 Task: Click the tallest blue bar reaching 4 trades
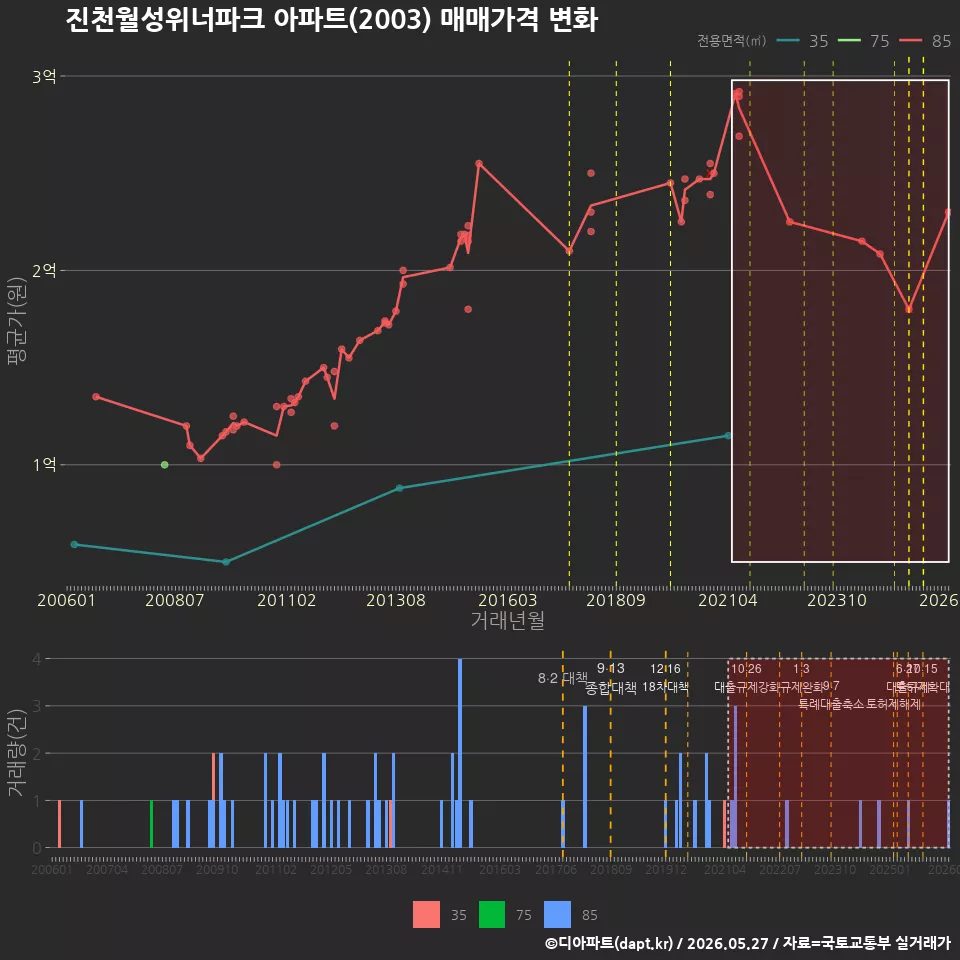(460, 753)
